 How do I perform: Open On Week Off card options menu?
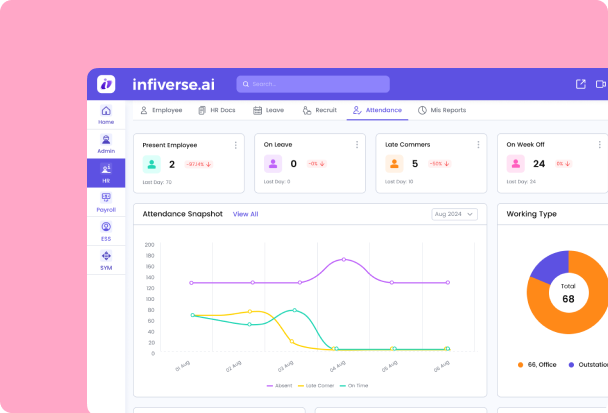599,145
